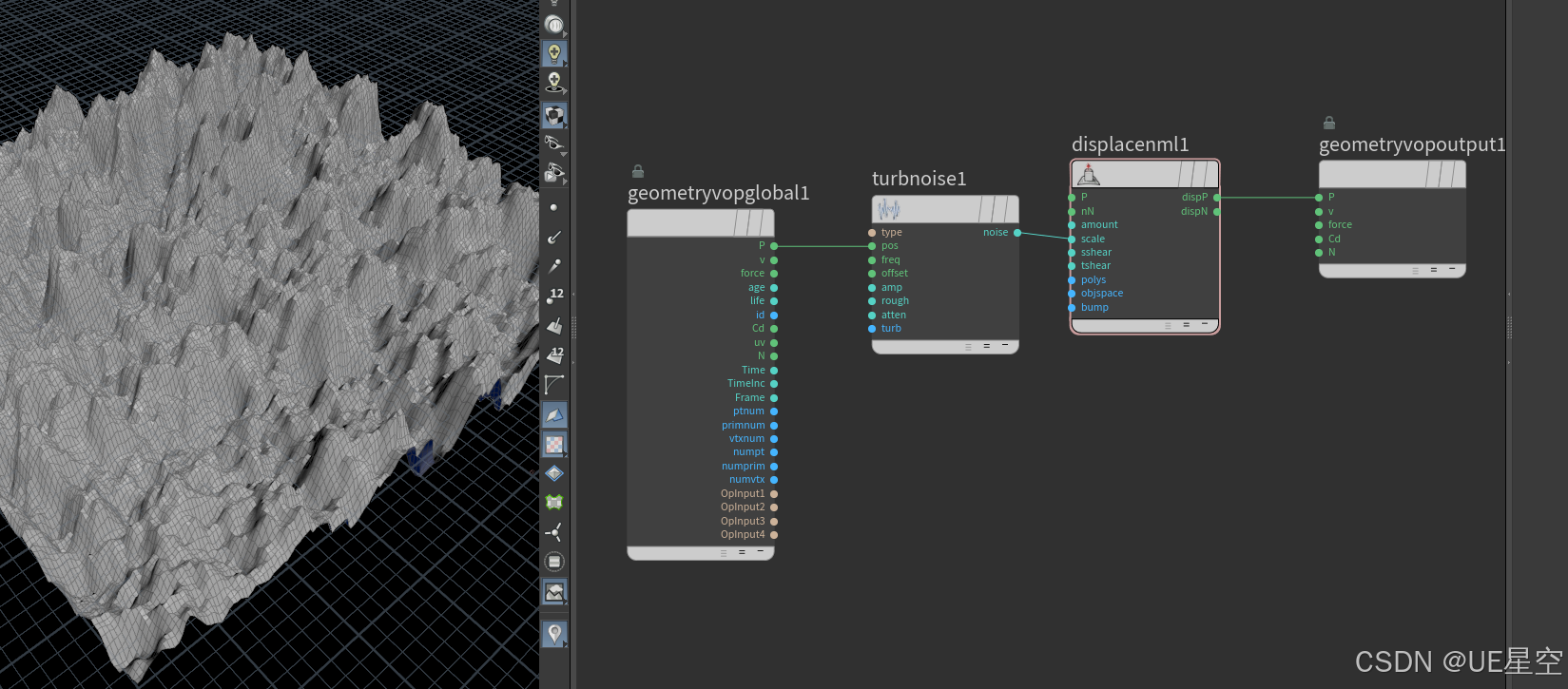This screenshot has height=689, width=1568.
Task: Collapse displacenml1 node with minus button
Action: point(1205,325)
